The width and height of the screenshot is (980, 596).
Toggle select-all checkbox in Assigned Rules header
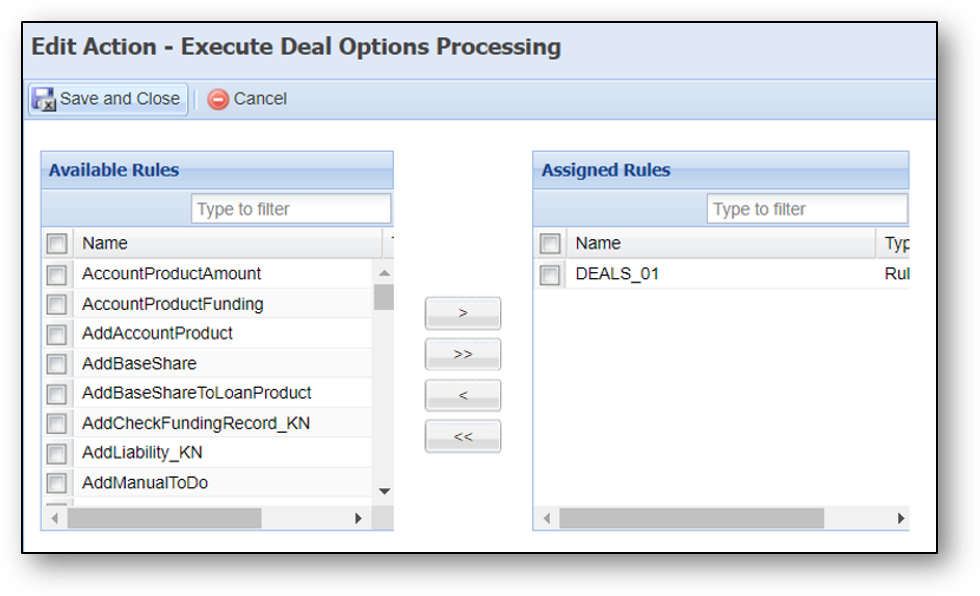pyautogui.click(x=549, y=244)
